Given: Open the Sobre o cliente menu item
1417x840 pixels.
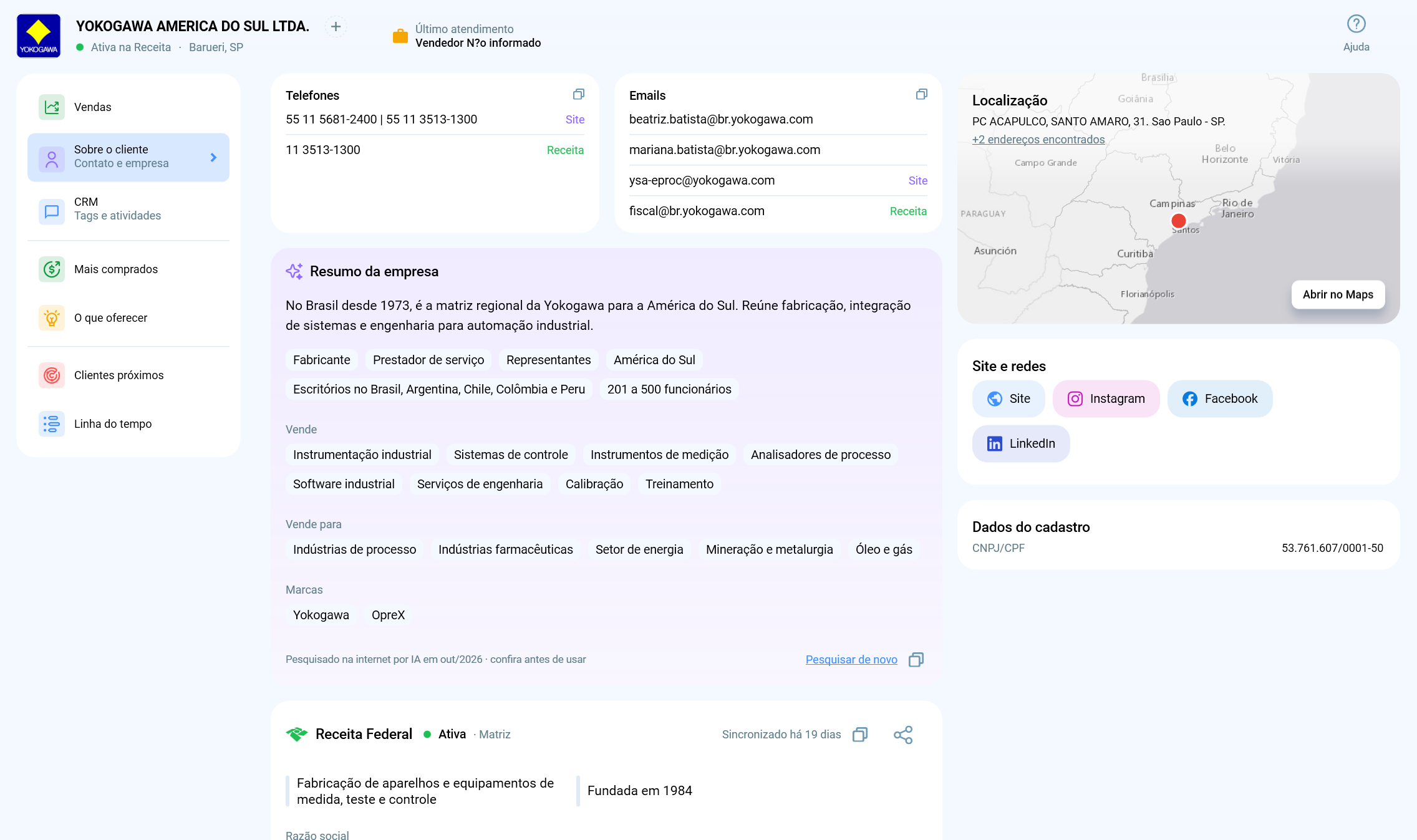Looking at the screenshot, I should click(128, 157).
